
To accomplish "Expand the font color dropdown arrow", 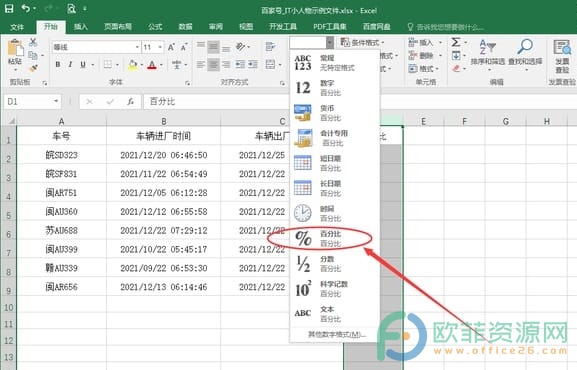I will tap(161, 65).
